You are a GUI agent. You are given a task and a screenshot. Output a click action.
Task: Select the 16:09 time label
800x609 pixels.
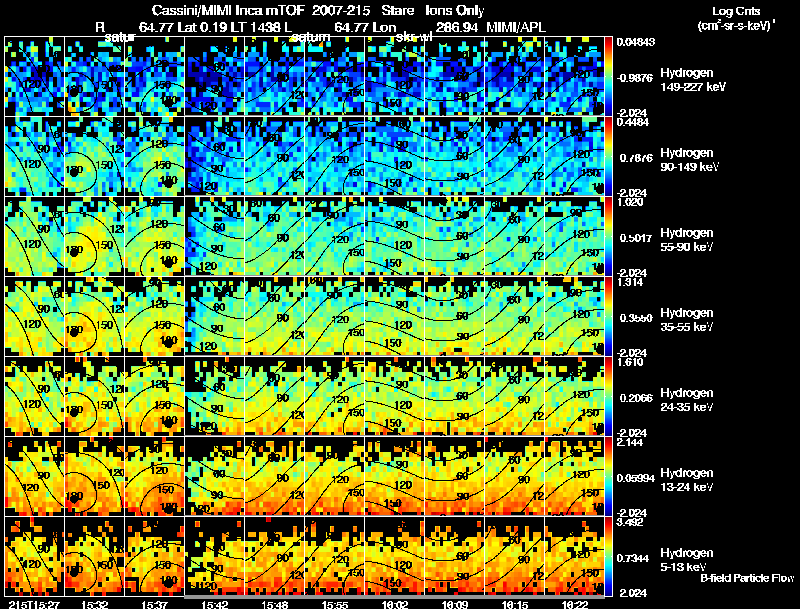(x=455, y=604)
